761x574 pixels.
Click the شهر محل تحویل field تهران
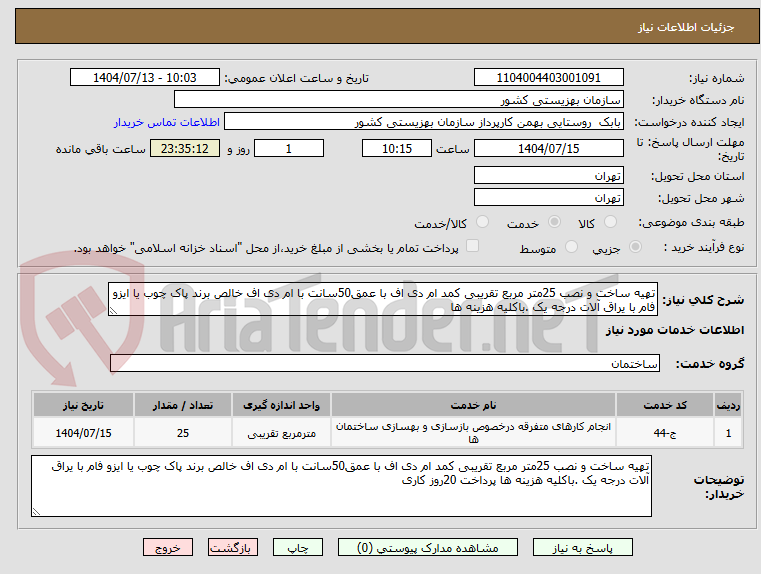click(548, 198)
